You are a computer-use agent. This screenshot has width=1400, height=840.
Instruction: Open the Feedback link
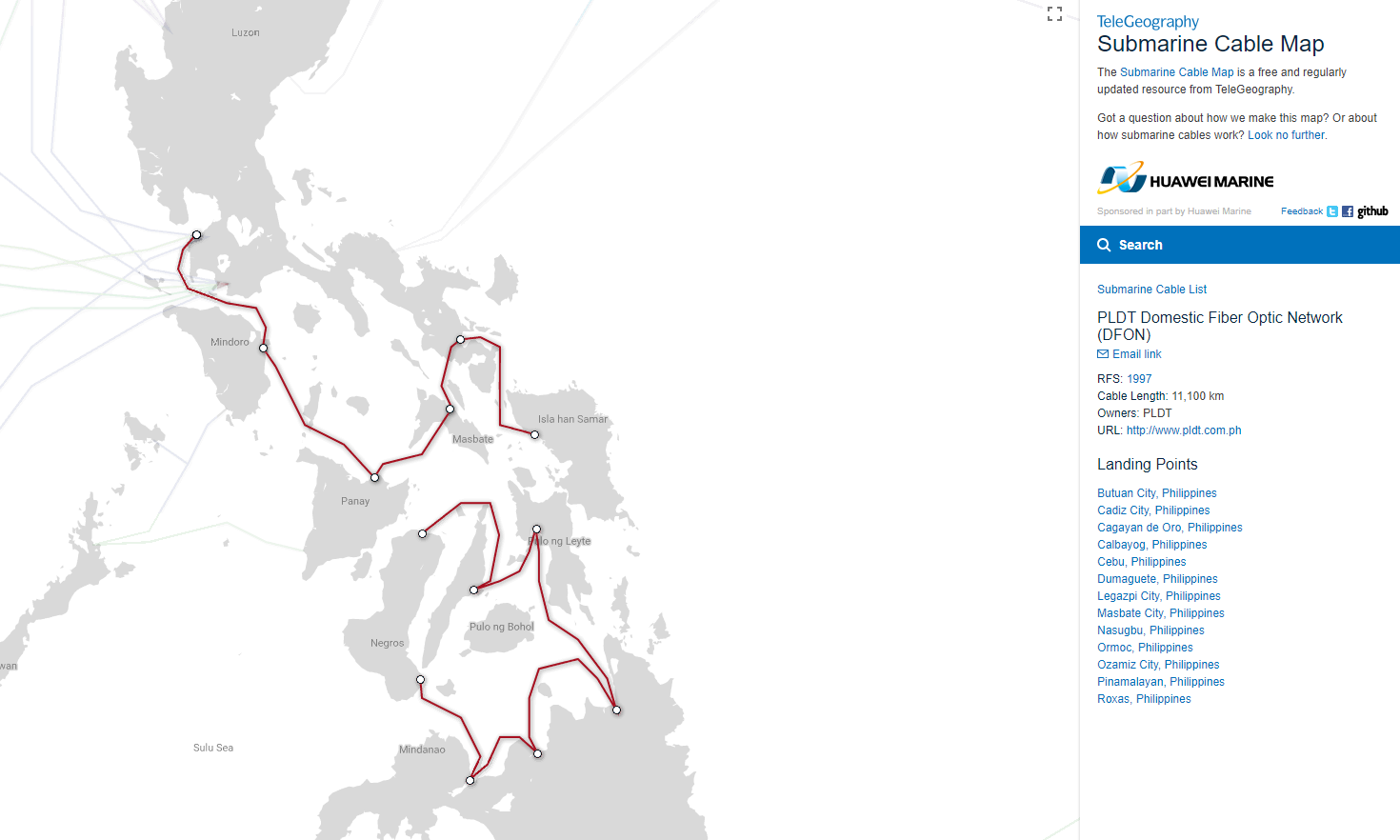point(1302,211)
